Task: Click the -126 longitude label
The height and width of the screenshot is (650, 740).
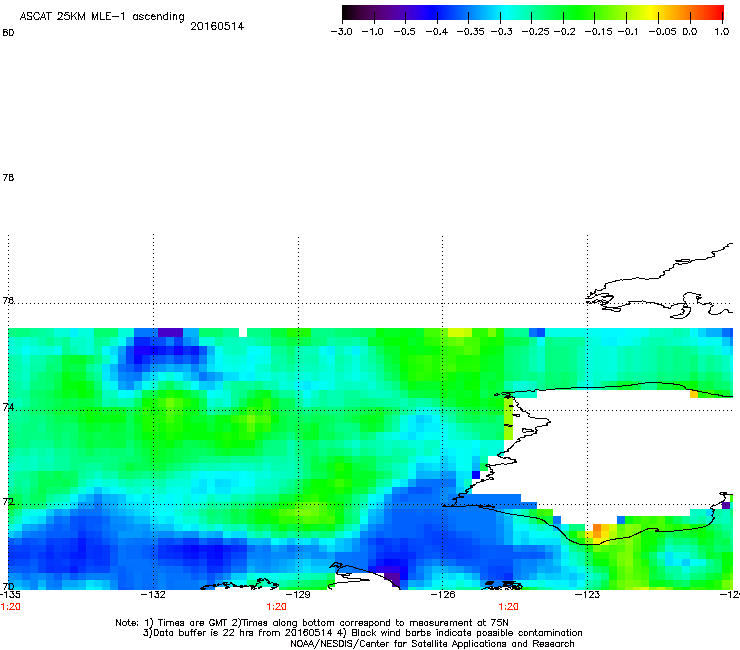Action: pyautogui.click(x=443, y=595)
